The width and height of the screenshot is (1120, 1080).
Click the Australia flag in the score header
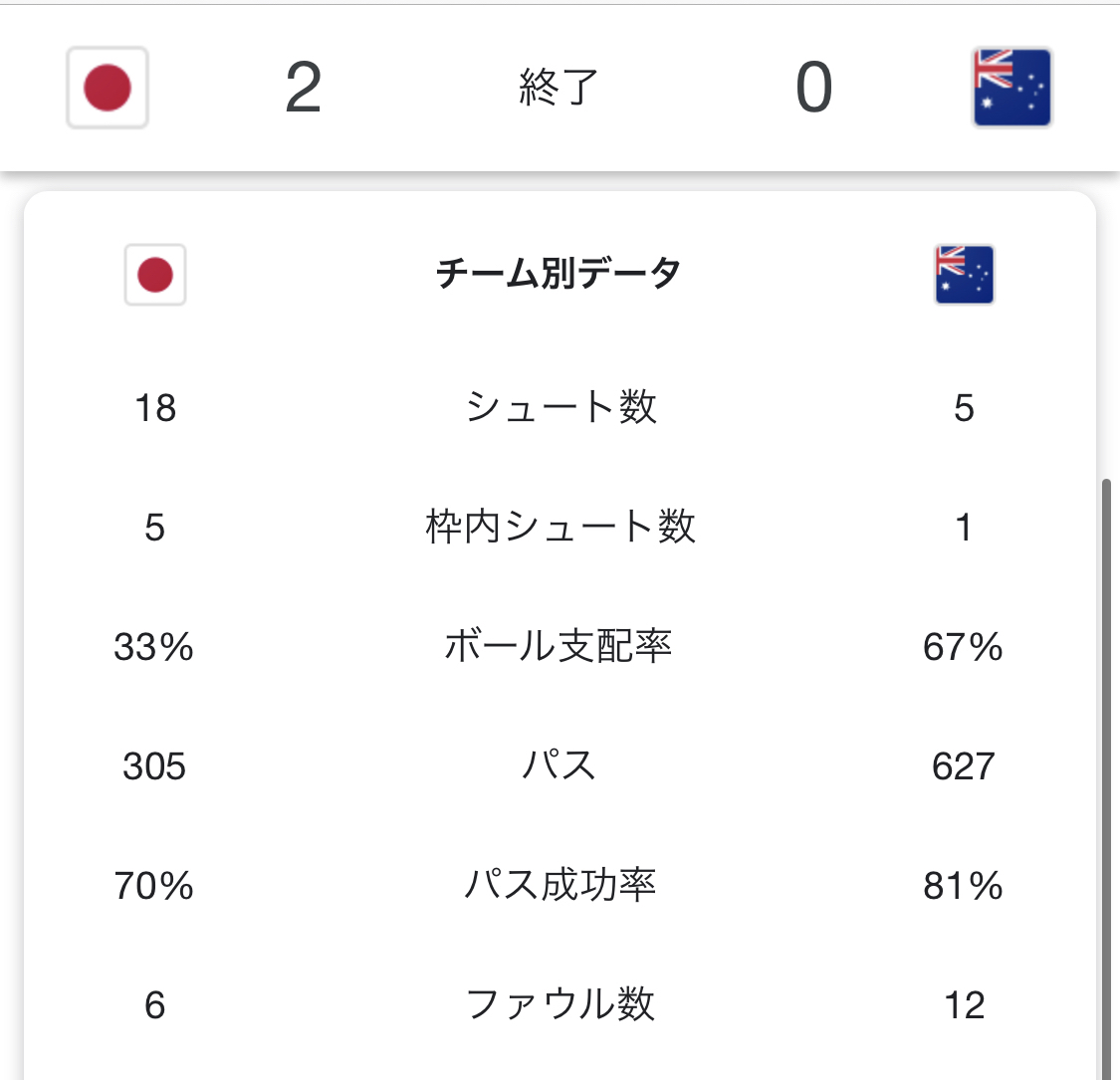pos(1011,88)
